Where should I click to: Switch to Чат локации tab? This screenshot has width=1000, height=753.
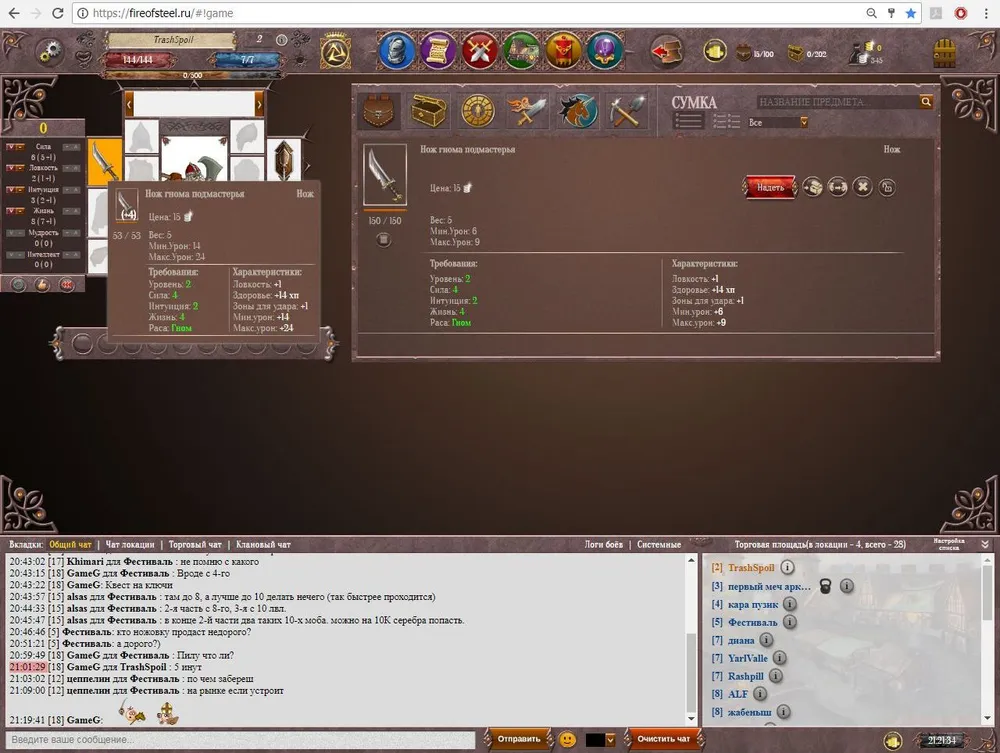point(129,545)
